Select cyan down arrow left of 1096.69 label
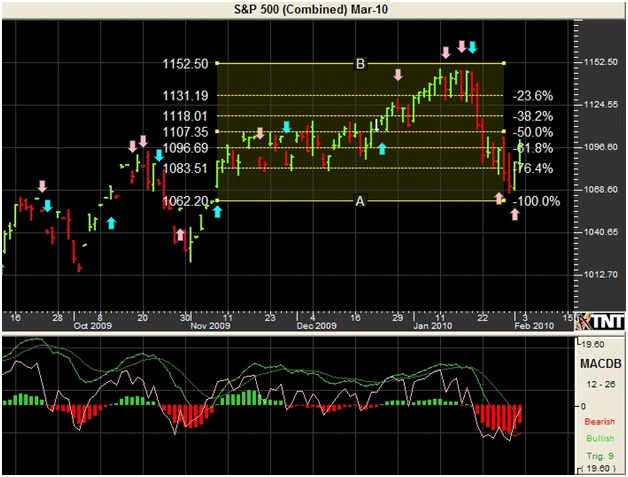Screen dimensions: 628x477 pyautogui.click(x=159, y=155)
